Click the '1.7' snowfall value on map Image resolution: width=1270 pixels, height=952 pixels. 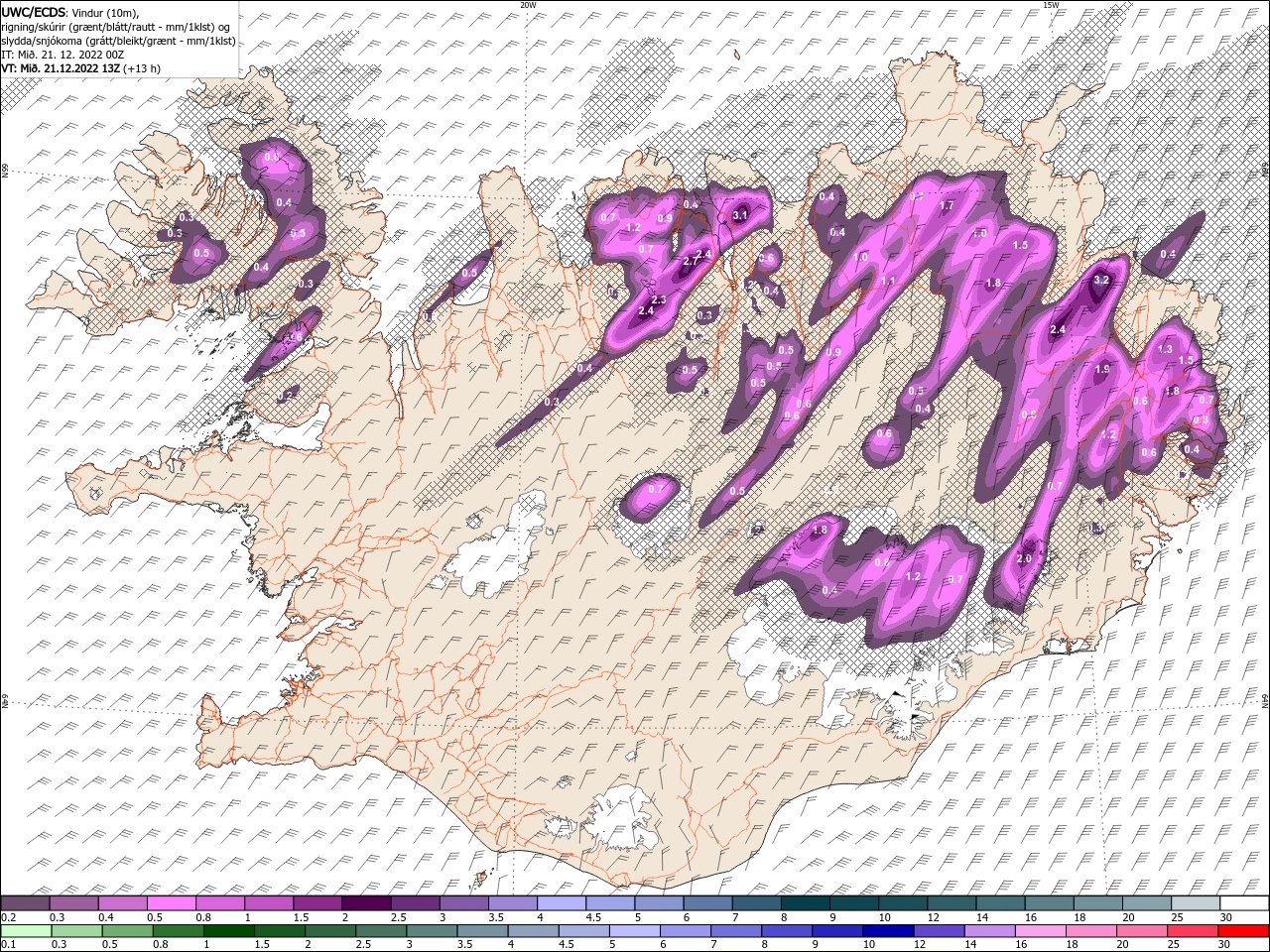(x=947, y=205)
